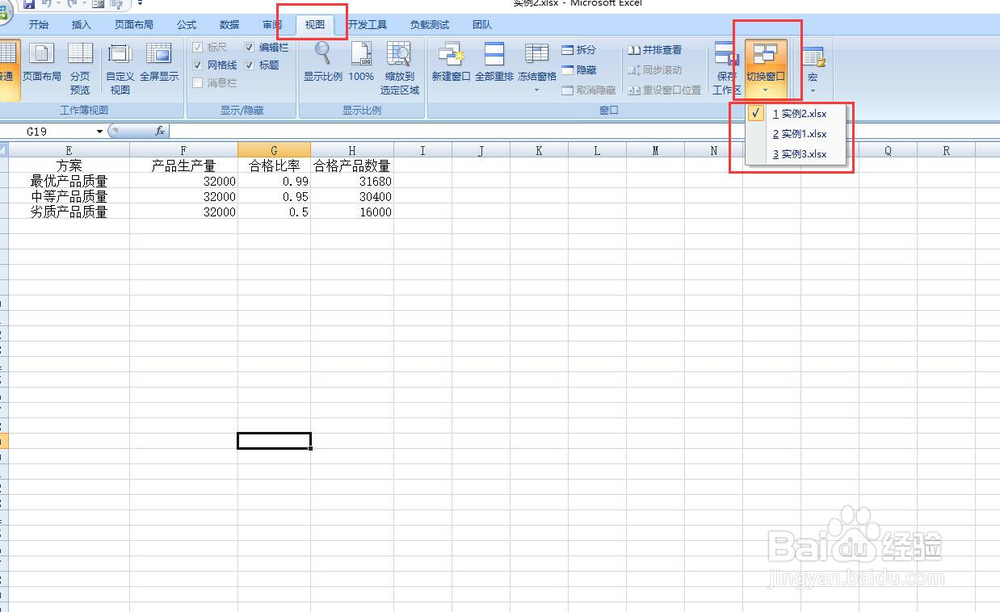Select the View tab
Image resolution: width=1000 pixels, height=612 pixels.
[314, 25]
